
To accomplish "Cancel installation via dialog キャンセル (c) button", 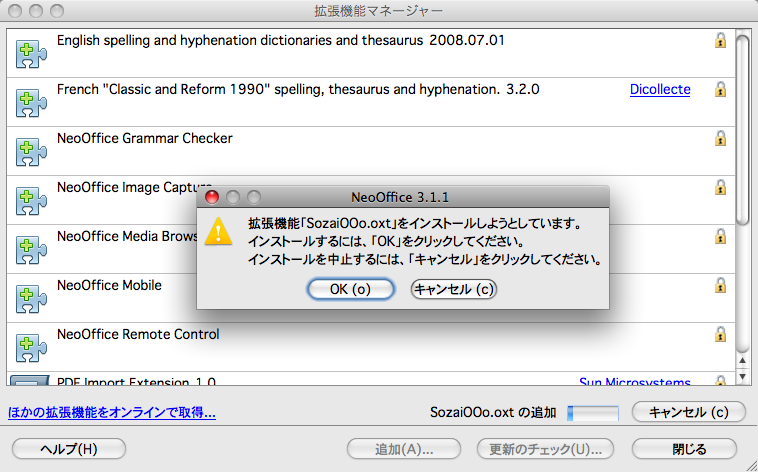I will [x=454, y=289].
